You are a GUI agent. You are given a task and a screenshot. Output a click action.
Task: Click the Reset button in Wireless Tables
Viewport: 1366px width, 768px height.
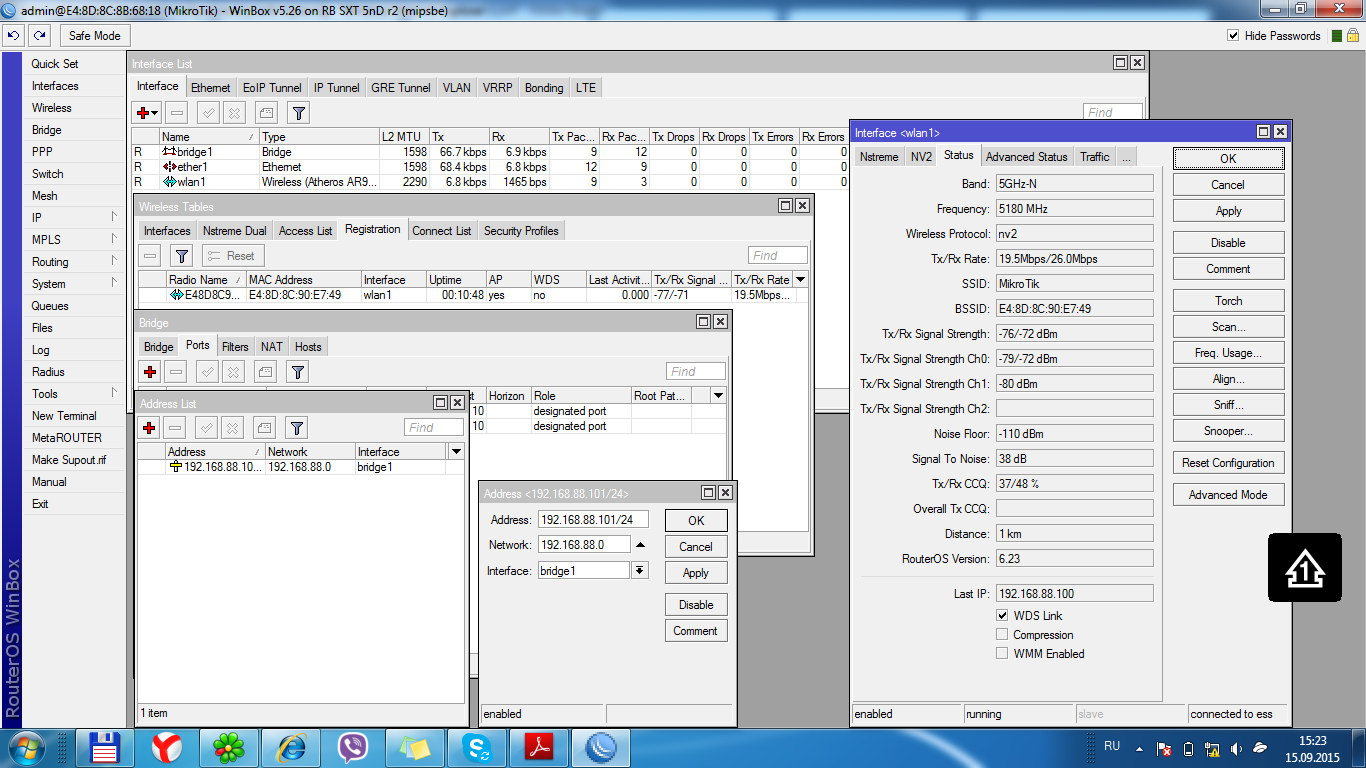click(233, 255)
